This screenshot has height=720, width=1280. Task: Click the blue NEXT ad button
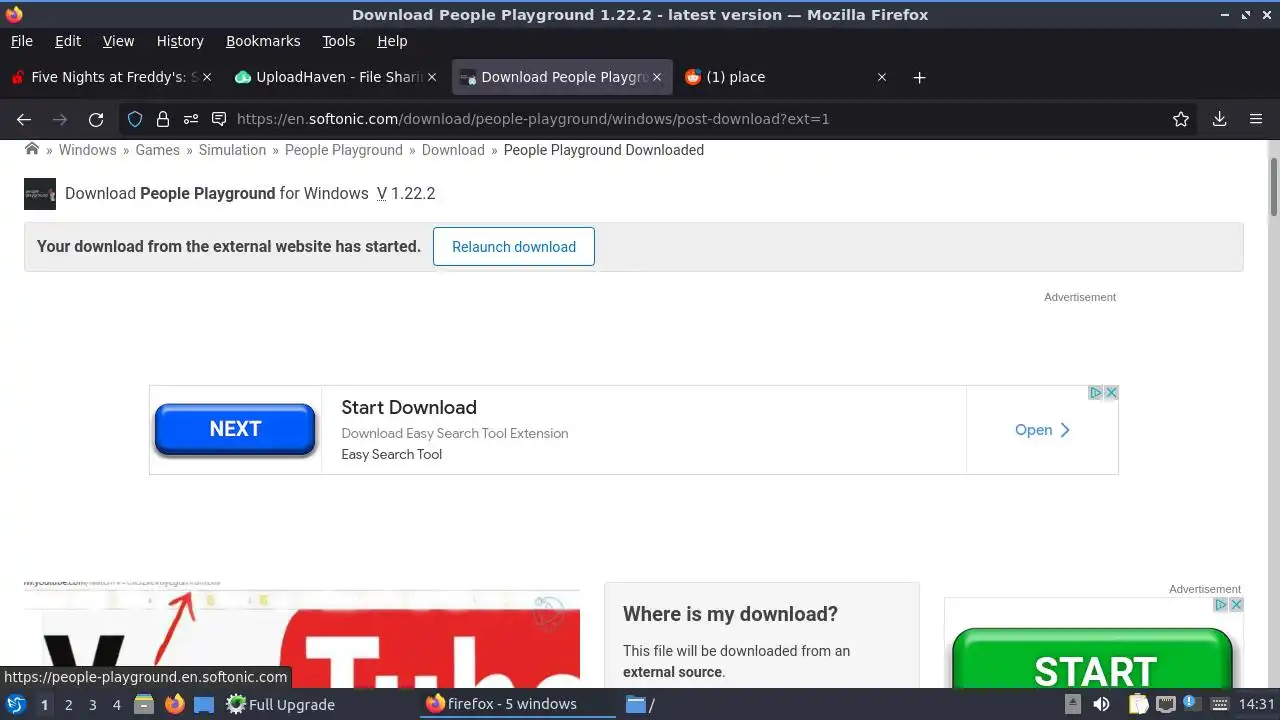(235, 429)
